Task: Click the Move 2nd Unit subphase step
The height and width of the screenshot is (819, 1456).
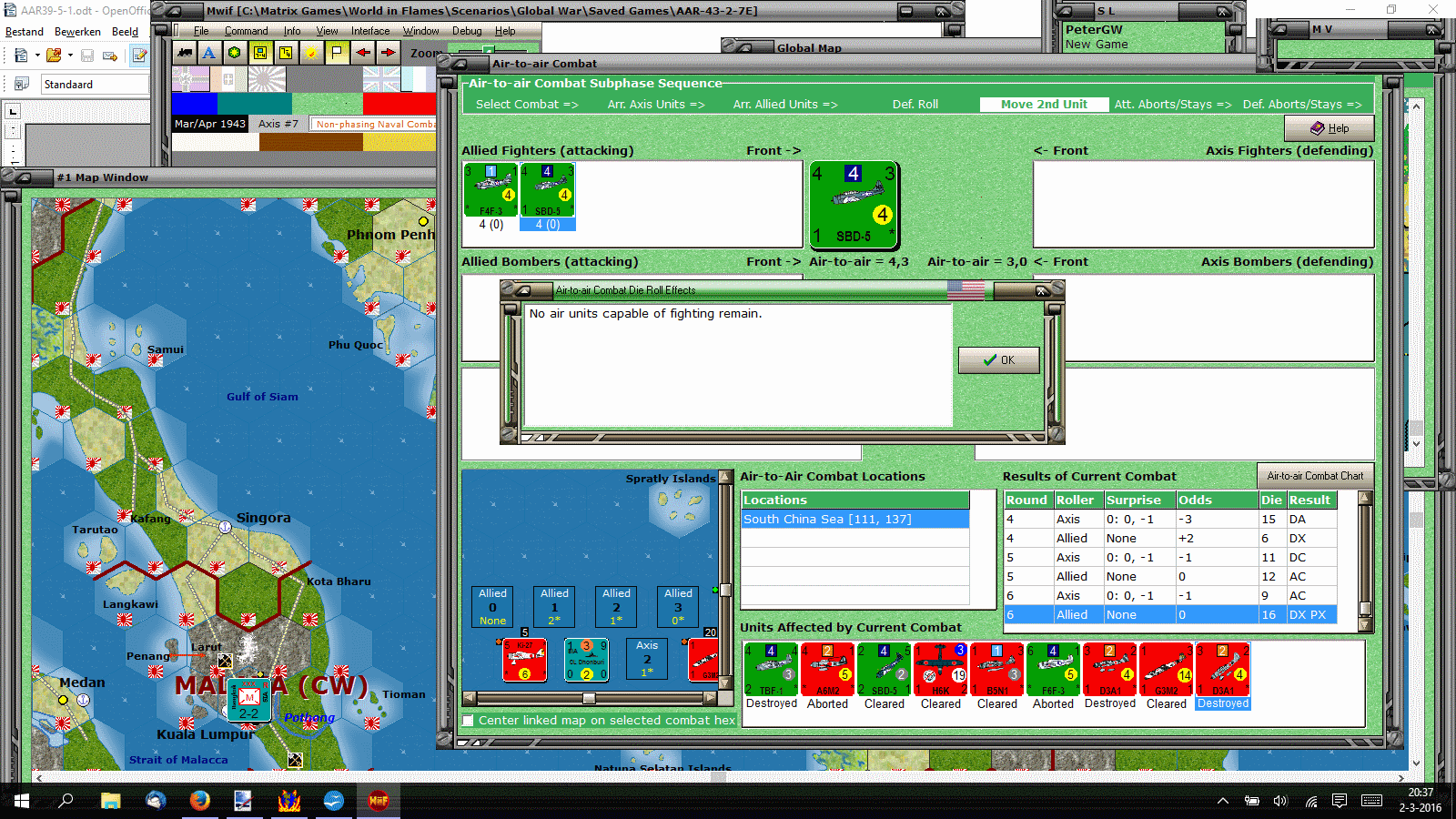Action: click(x=1044, y=105)
